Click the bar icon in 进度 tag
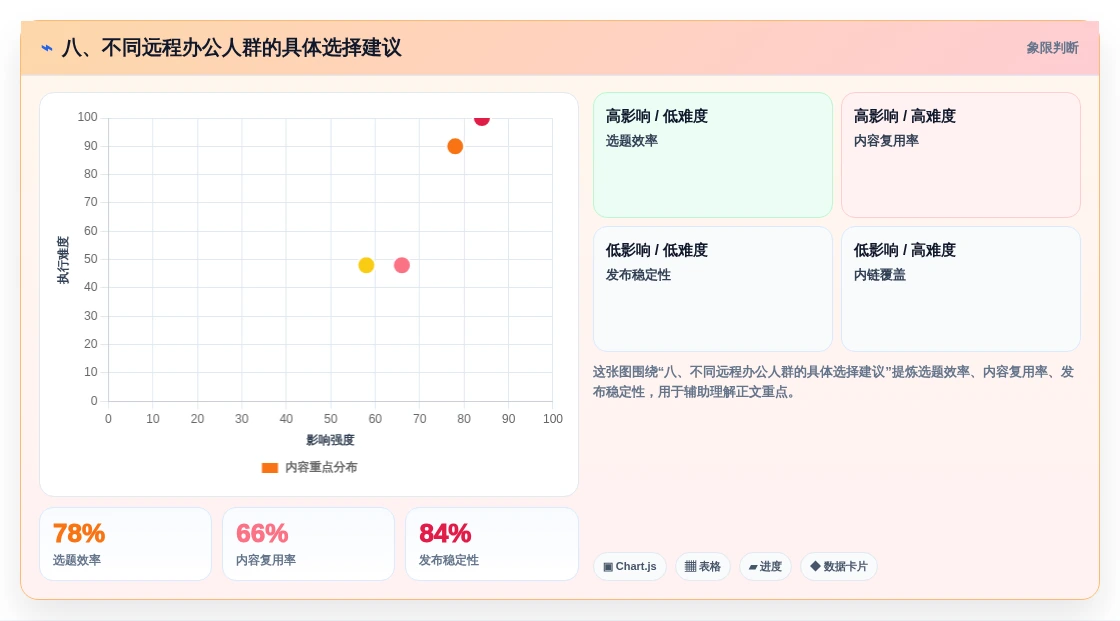This screenshot has height=621, width=1120. [753, 567]
